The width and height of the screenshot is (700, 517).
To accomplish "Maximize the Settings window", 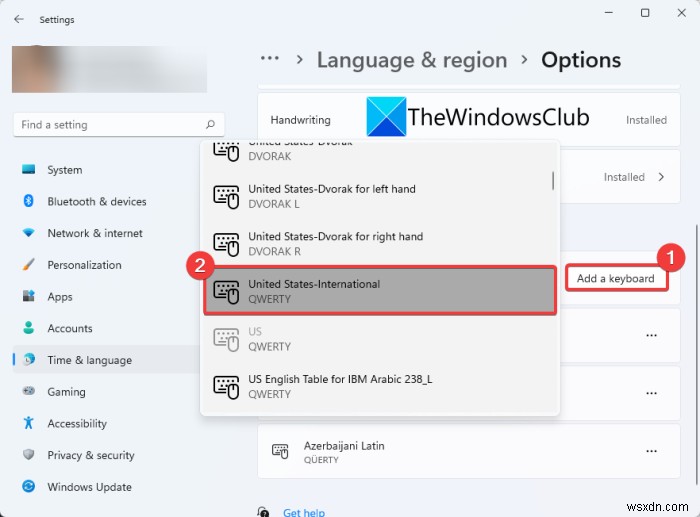I will (x=645, y=13).
